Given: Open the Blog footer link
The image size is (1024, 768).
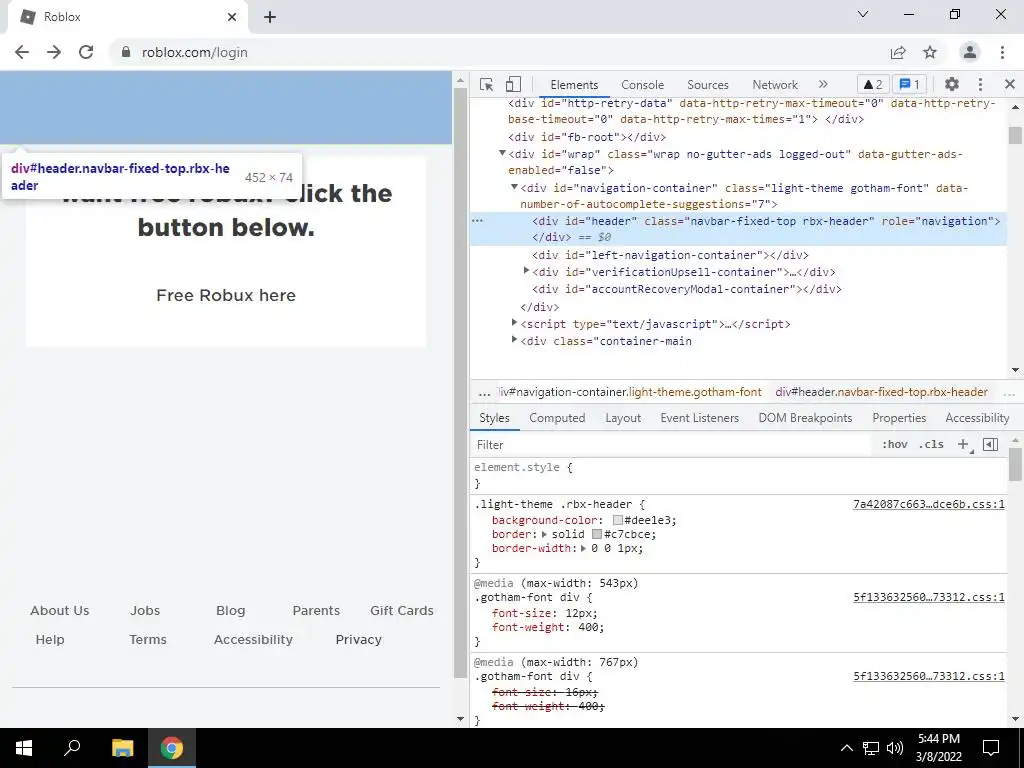Looking at the screenshot, I should (231, 611).
